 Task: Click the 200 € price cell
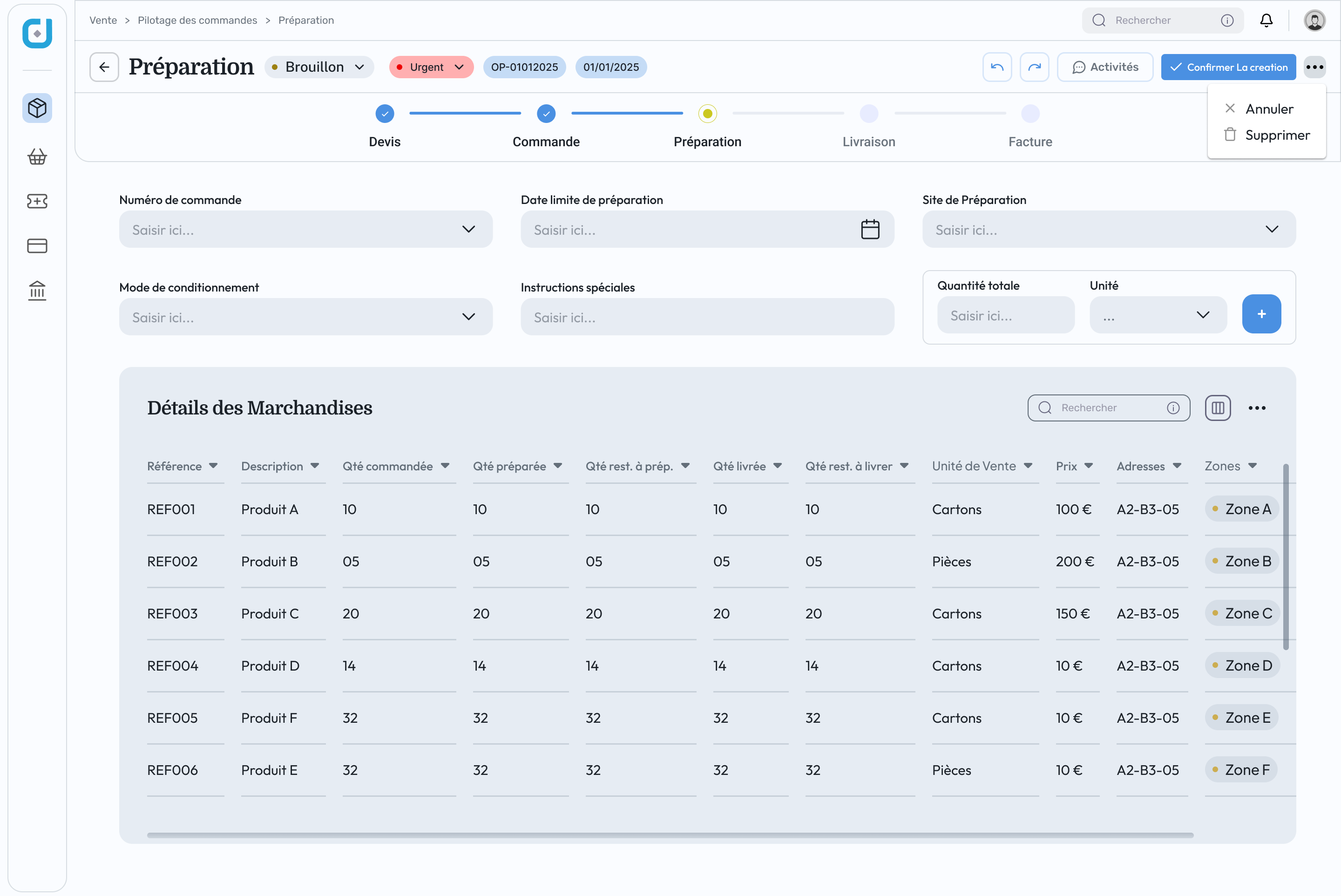click(x=1075, y=561)
